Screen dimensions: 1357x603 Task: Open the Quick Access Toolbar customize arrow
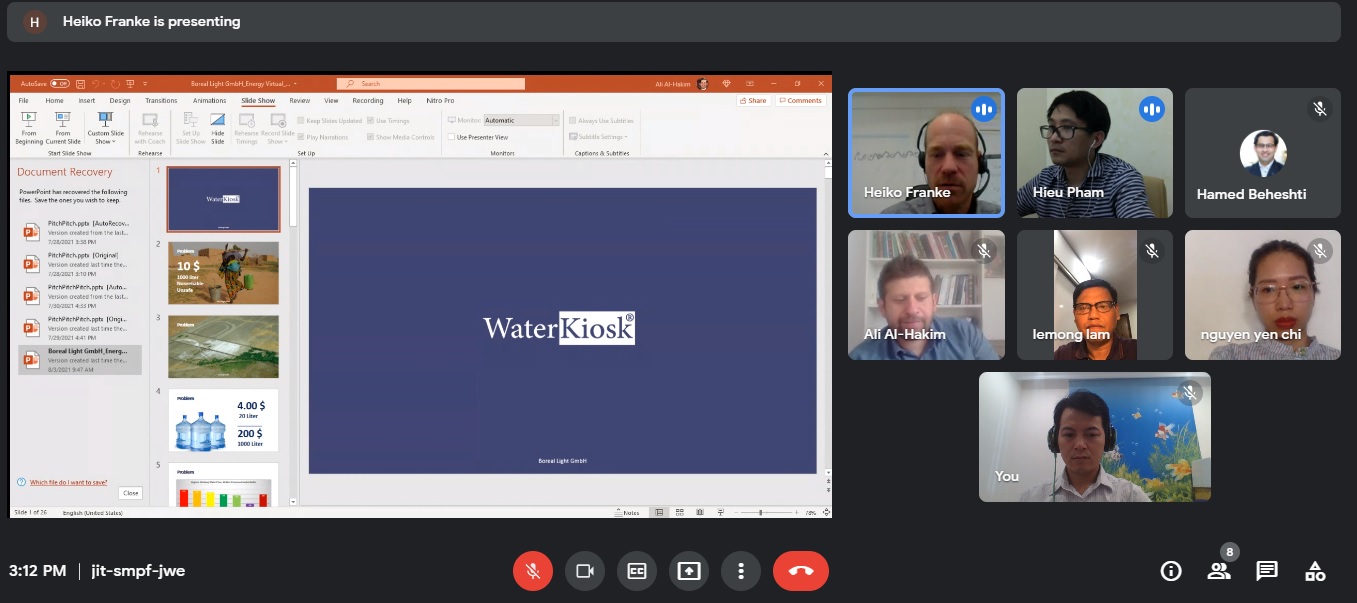(145, 84)
